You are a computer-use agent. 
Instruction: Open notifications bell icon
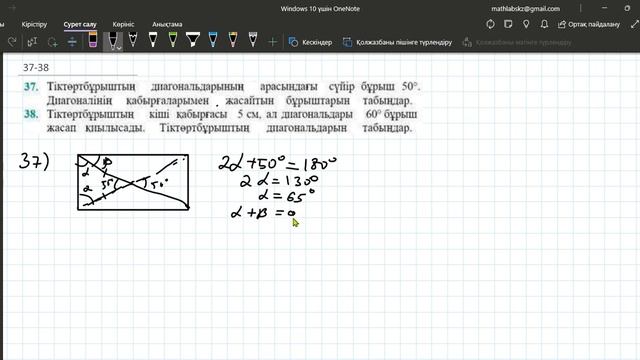click(544, 24)
